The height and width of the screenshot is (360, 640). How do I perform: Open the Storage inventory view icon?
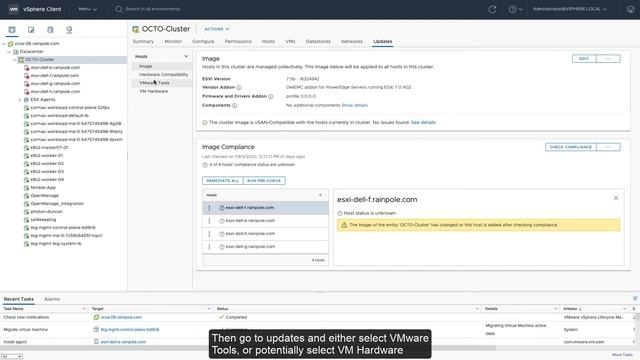[50, 29]
